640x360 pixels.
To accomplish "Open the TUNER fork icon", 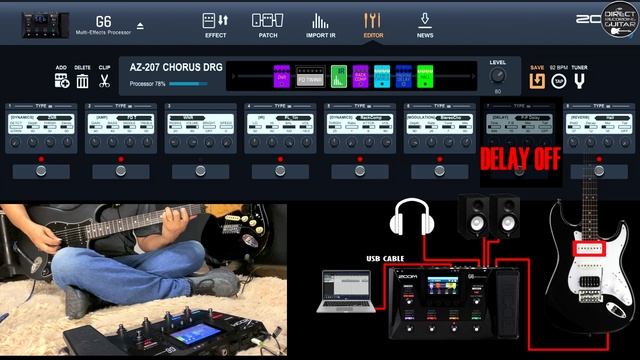I will 579,81.
